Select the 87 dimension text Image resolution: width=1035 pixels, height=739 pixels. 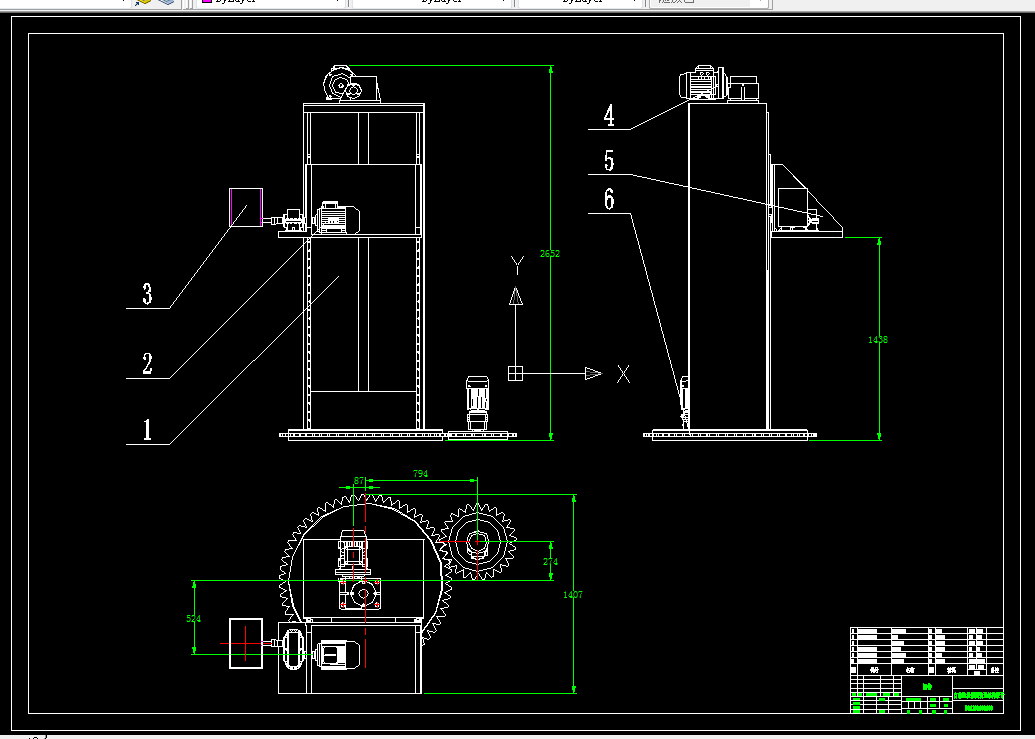click(359, 481)
